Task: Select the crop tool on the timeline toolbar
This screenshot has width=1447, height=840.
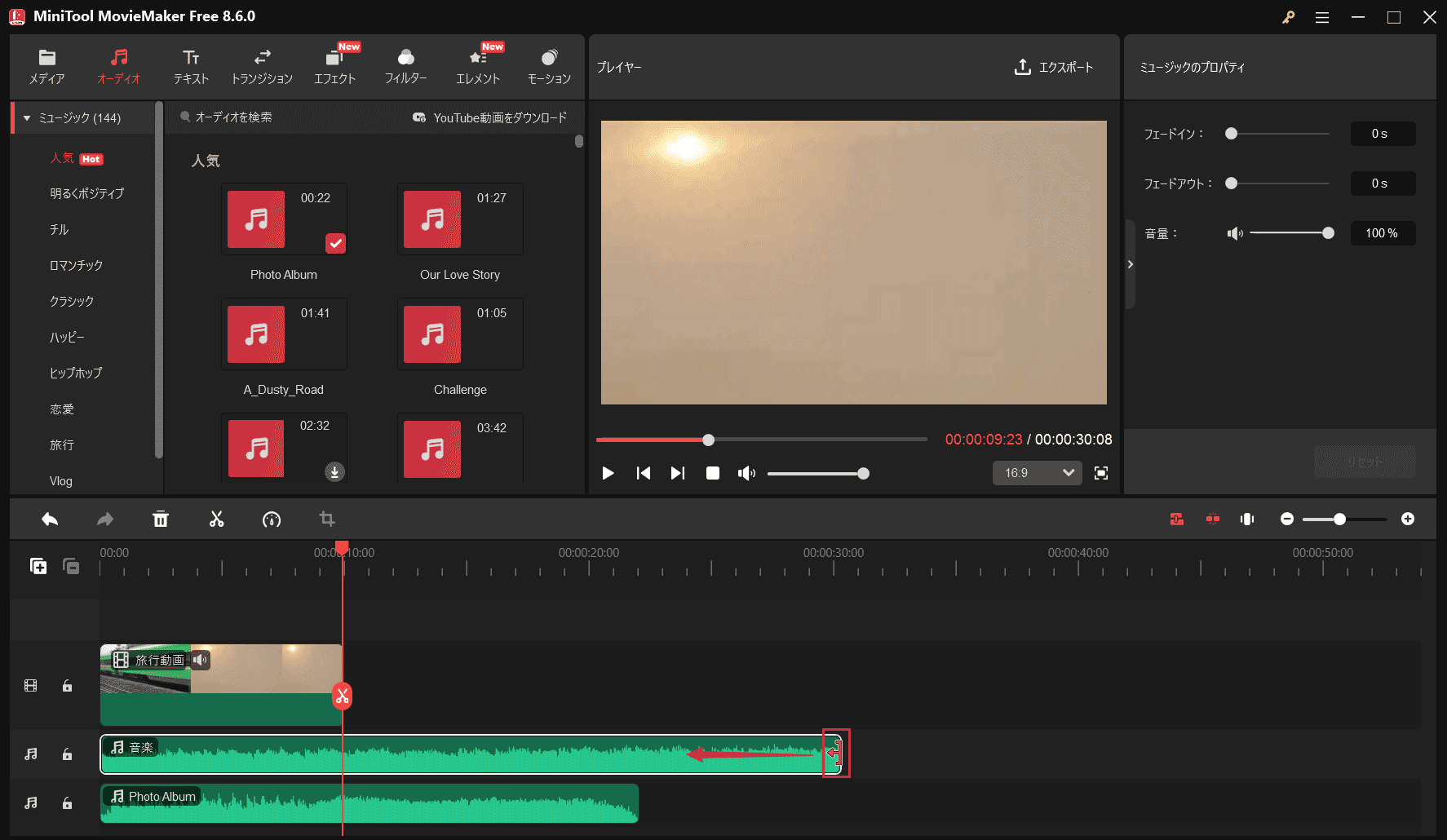Action: [x=327, y=519]
